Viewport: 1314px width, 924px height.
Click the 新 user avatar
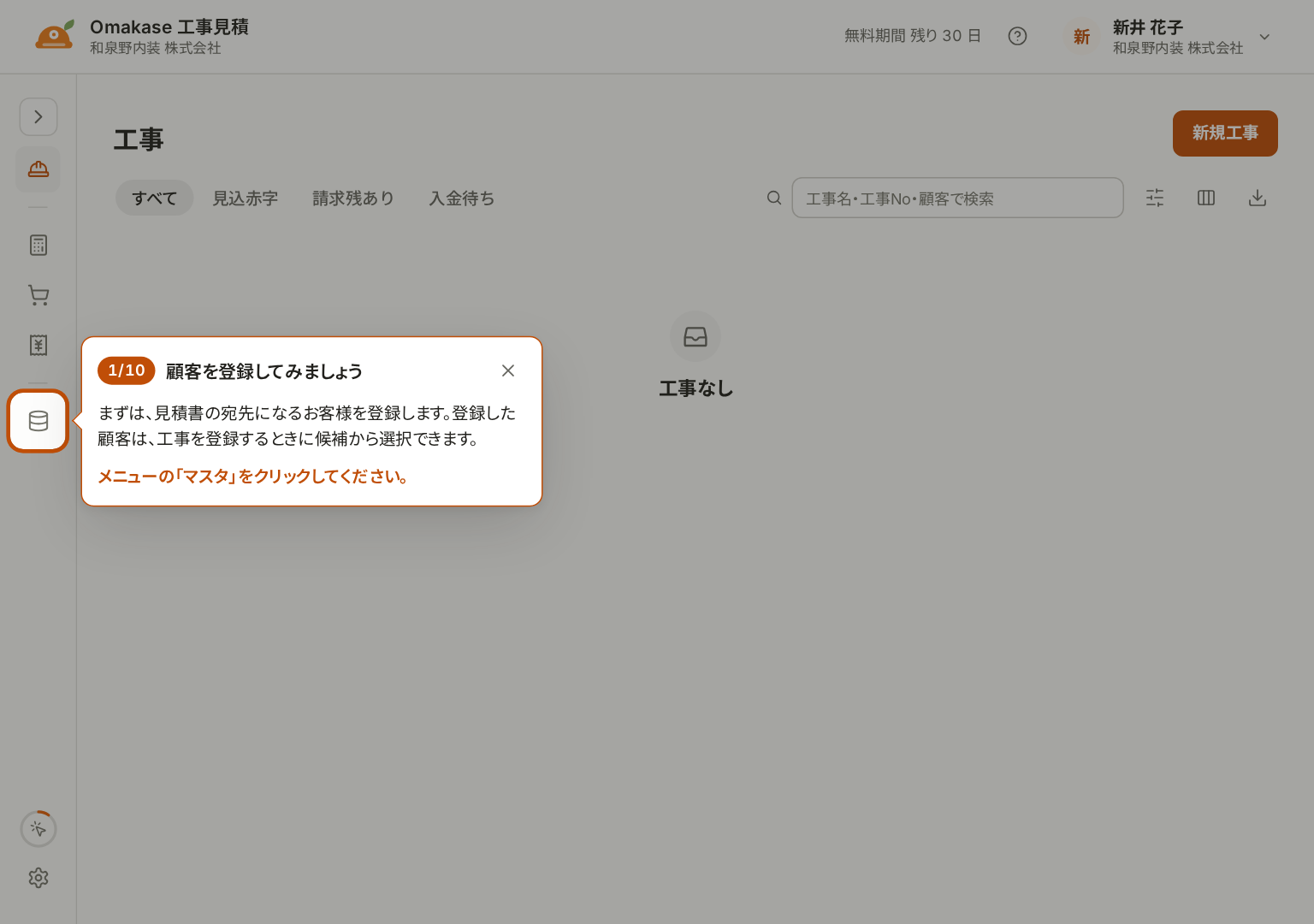(1081, 37)
